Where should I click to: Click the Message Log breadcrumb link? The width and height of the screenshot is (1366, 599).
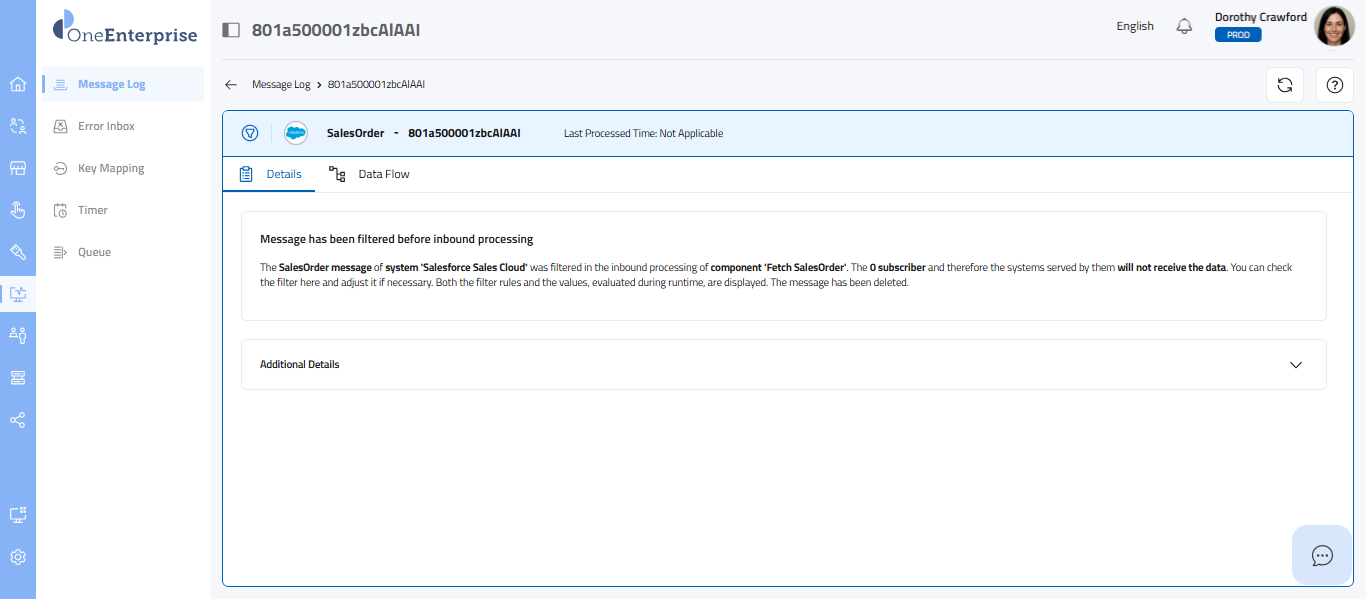click(281, 85)
